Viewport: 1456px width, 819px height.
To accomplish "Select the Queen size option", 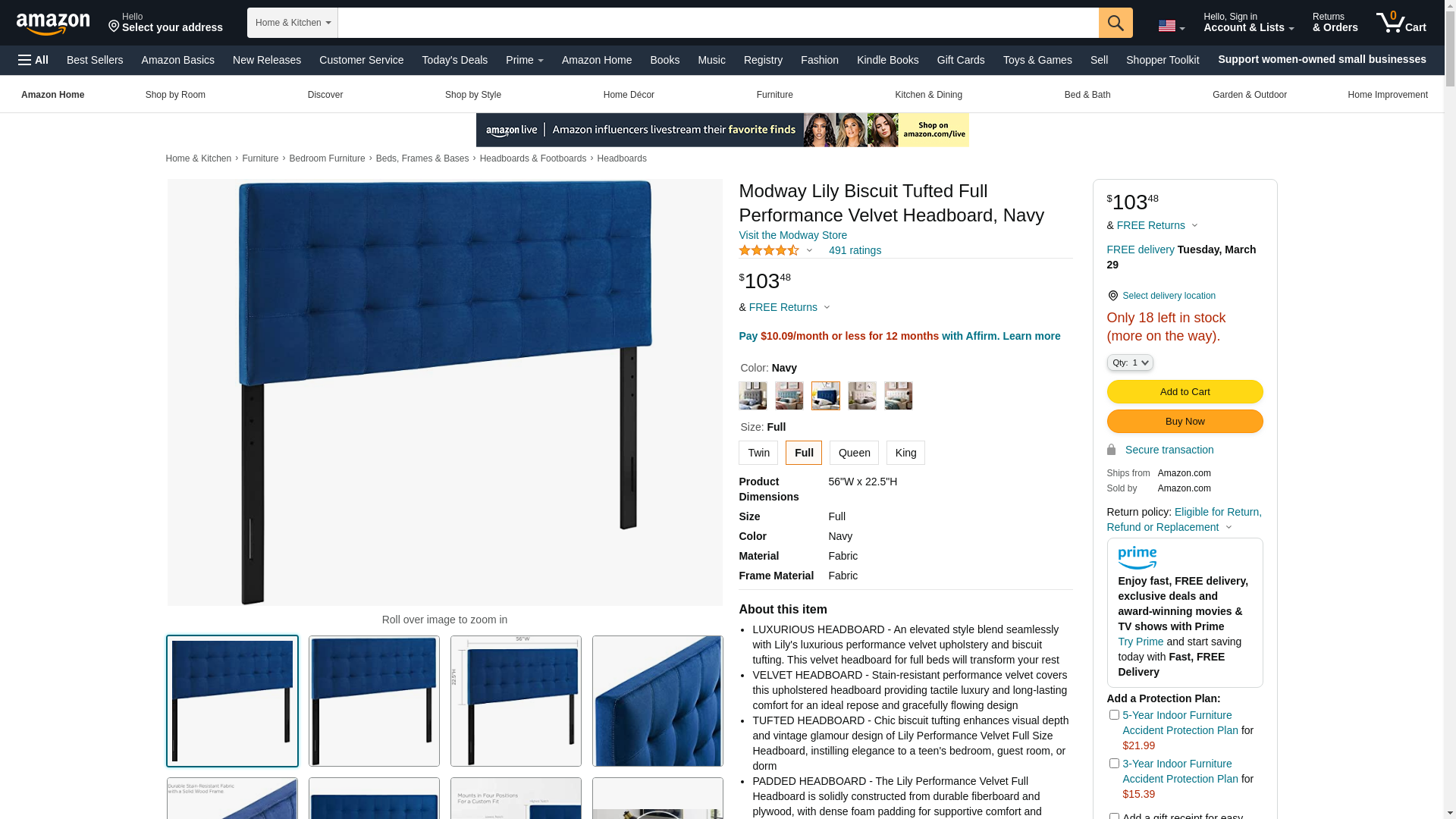I will pos(854,453).
